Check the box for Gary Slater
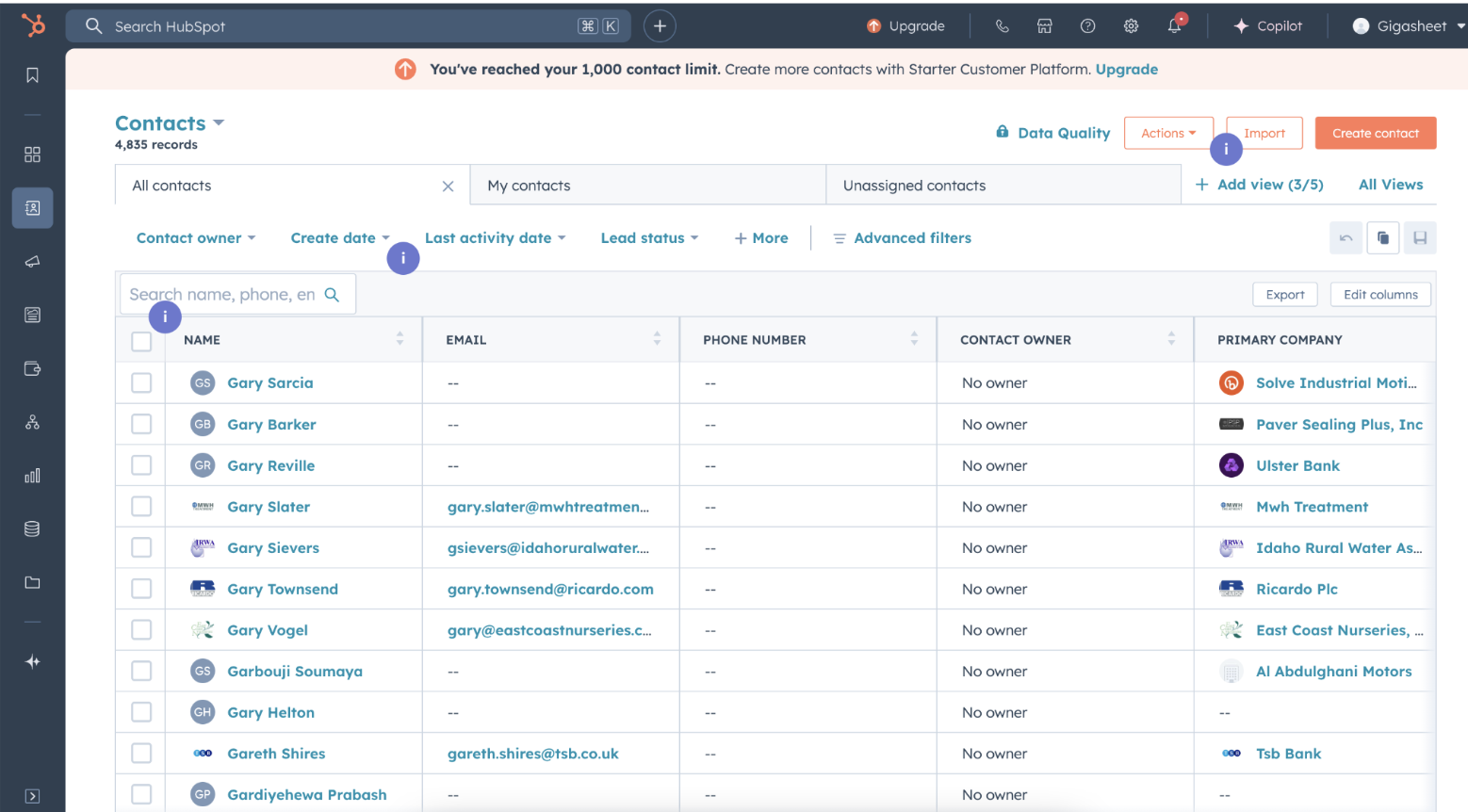Image resolution: width=1468 pixels, height=812 pixels. point(141,507)
